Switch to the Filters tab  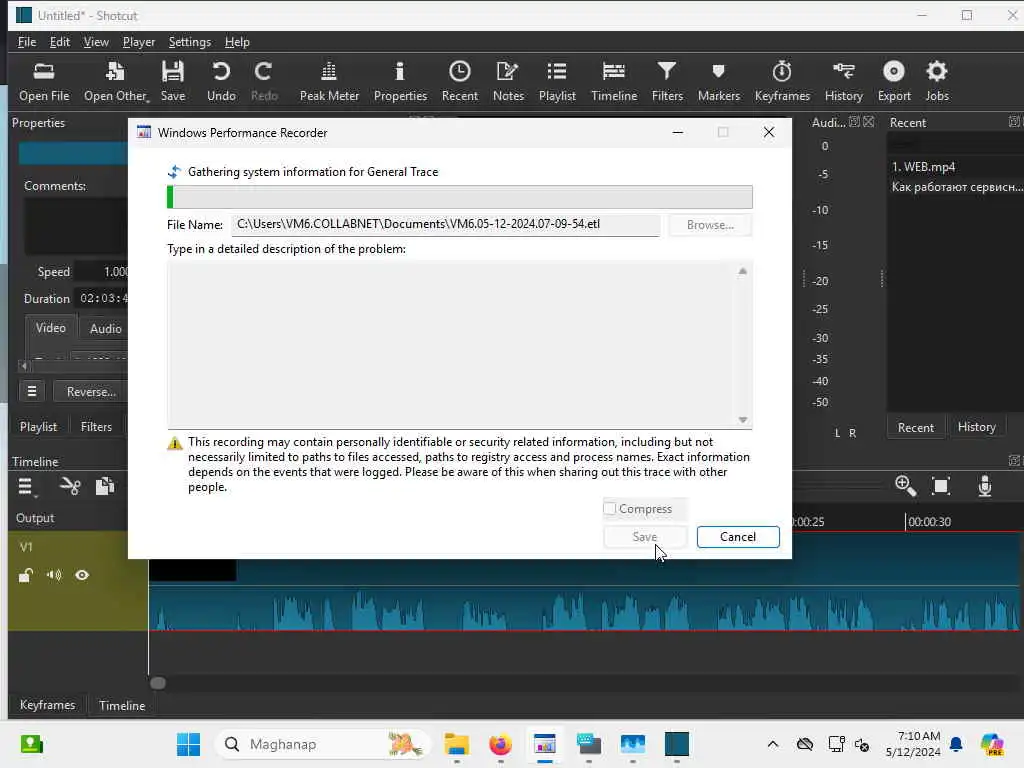(x=96, y=426)
